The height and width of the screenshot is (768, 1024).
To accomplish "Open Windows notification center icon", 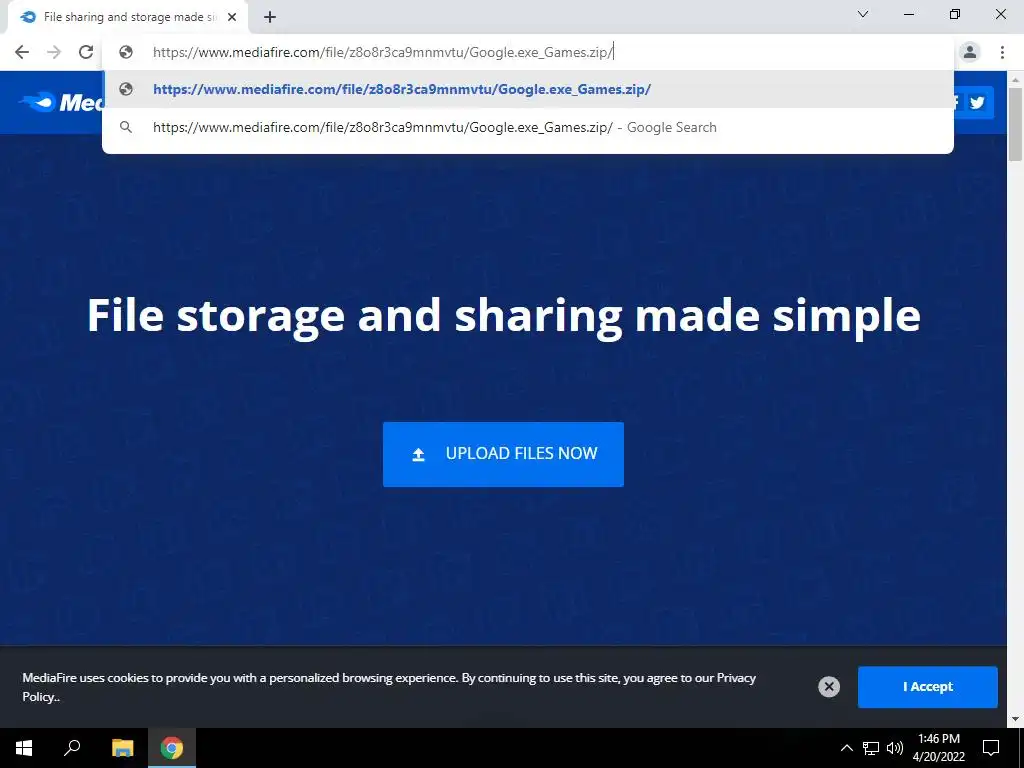I will tap(991, 748).
